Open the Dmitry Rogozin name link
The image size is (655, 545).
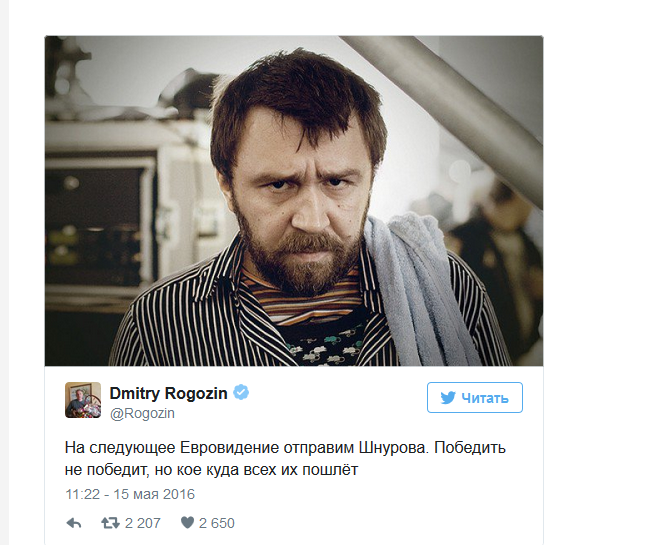click(x=168, y=393)
